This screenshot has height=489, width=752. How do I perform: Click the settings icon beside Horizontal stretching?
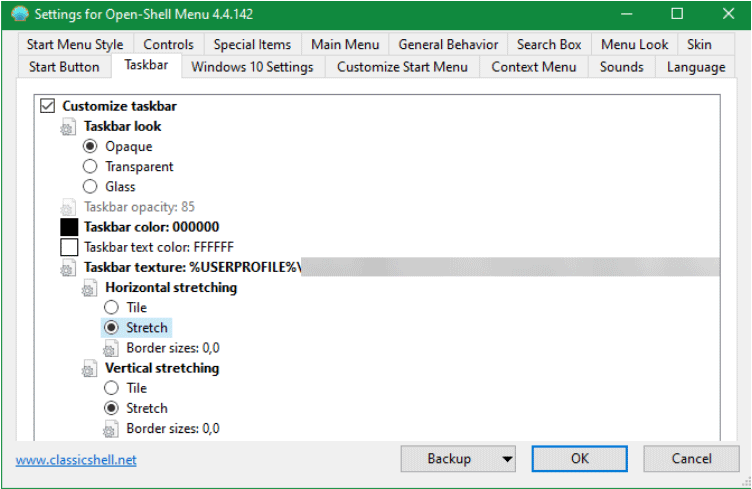(x=89, y=288)
